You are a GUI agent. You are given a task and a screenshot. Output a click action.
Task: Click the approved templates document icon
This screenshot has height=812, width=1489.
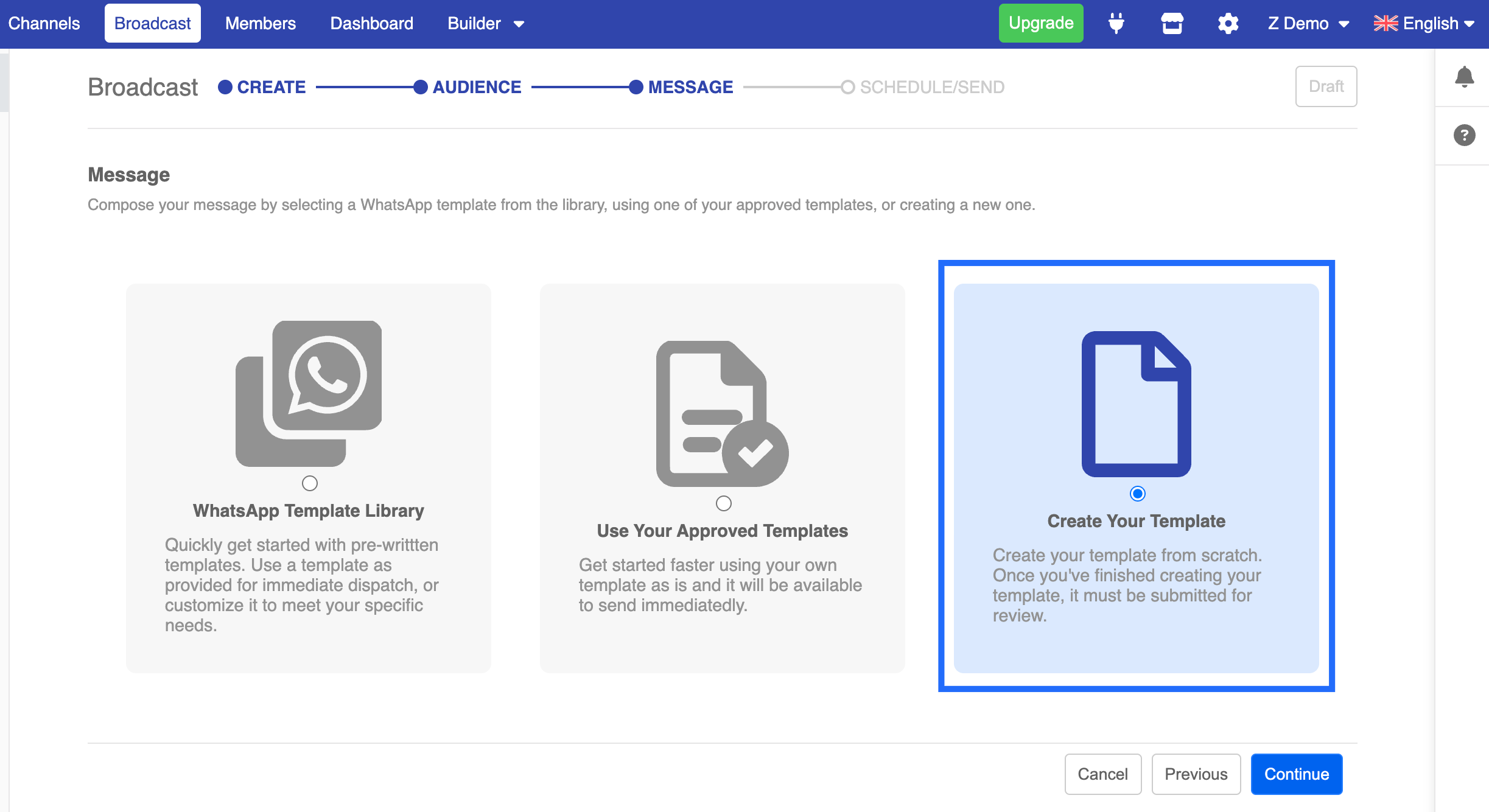tap(722, 413)
